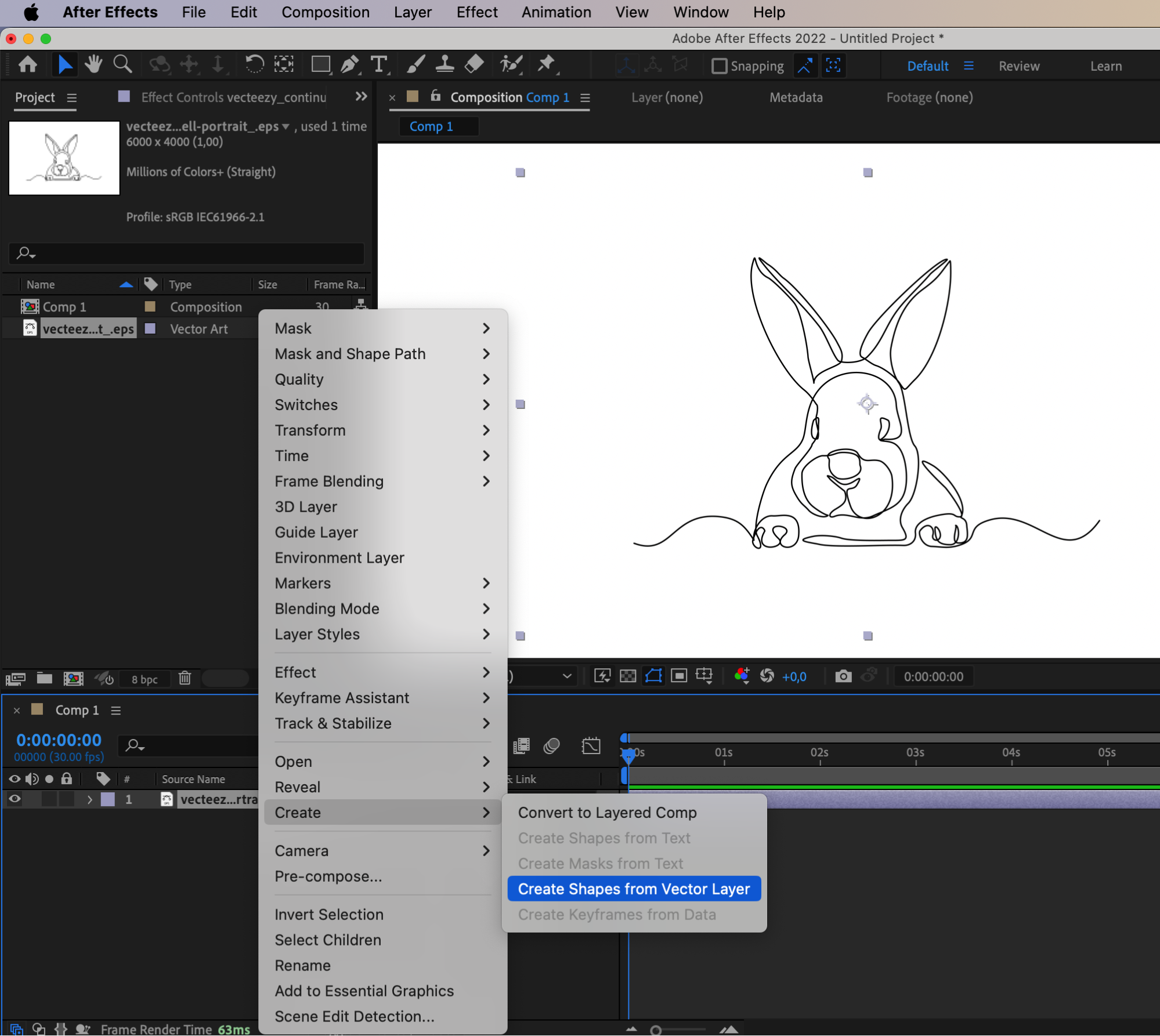Select Pre-compose... from context menu

[x=328, y=876]
